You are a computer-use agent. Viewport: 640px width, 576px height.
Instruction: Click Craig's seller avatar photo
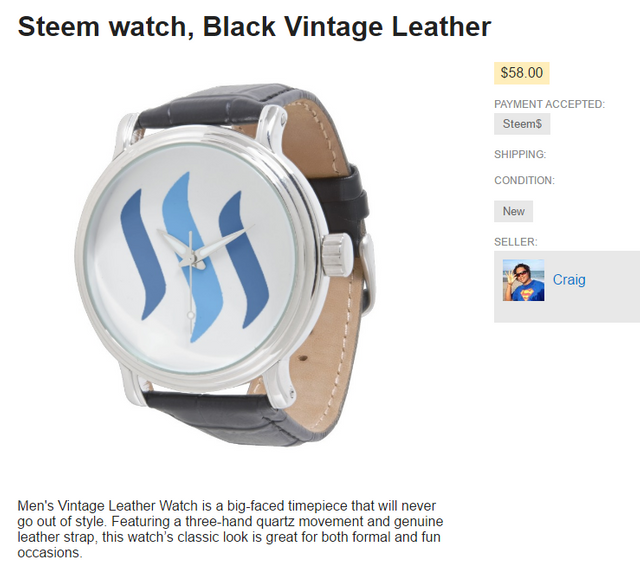523,280
